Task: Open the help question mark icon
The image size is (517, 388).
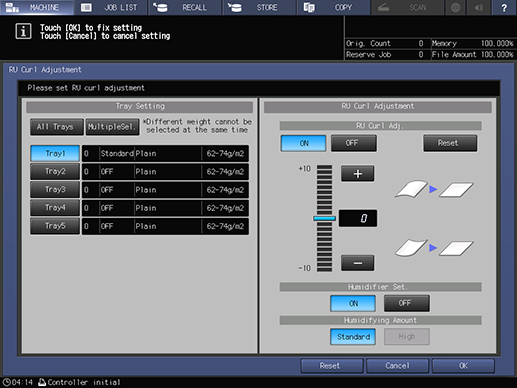Action: (504, 7)
